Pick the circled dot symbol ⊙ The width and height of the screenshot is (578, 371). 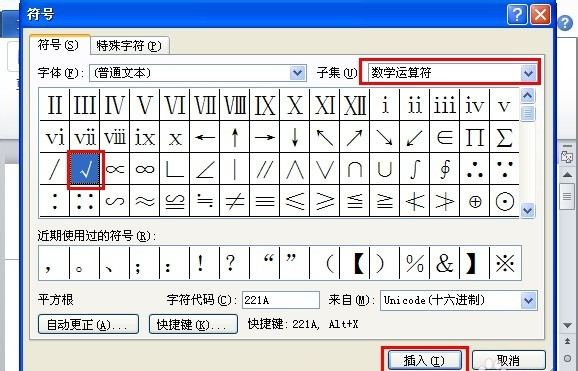coord(504,201)
